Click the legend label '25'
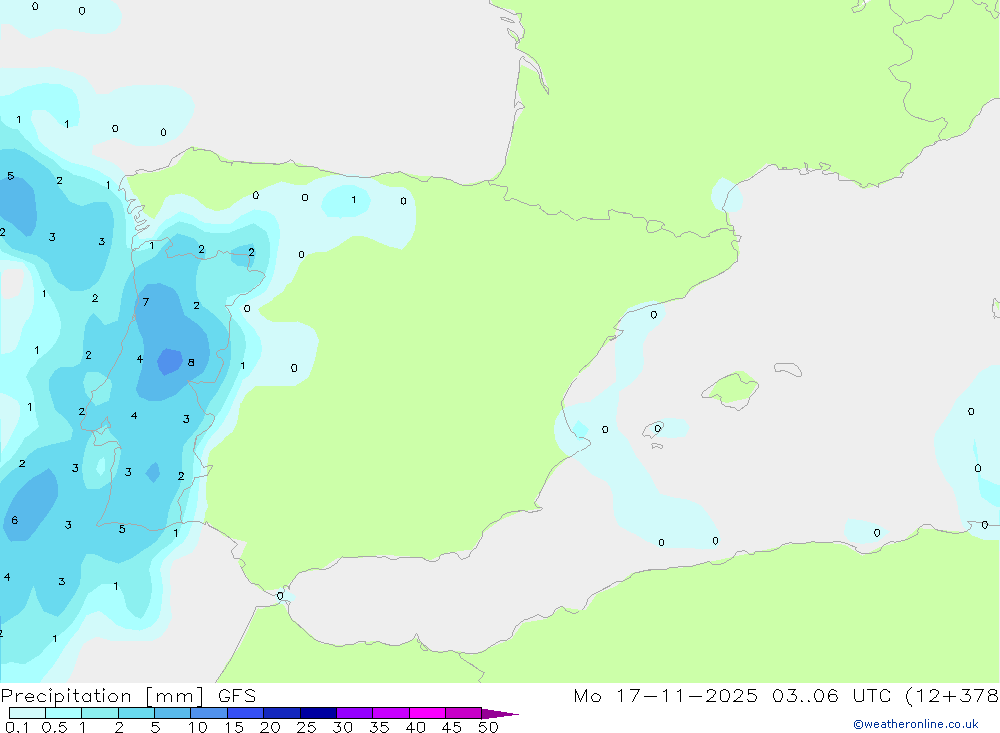 coord(306,727)
